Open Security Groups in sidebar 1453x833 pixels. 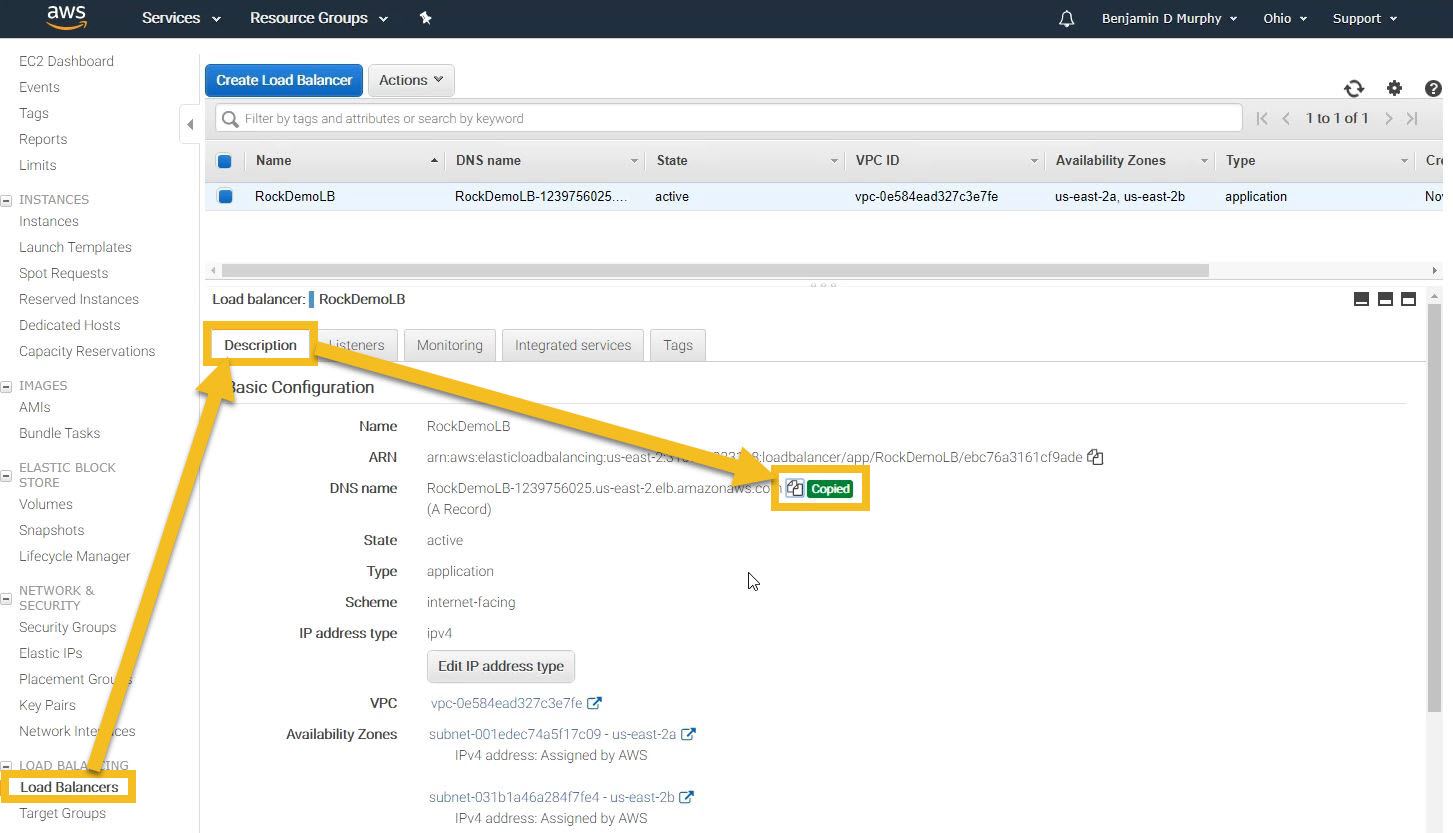[67, 627]
